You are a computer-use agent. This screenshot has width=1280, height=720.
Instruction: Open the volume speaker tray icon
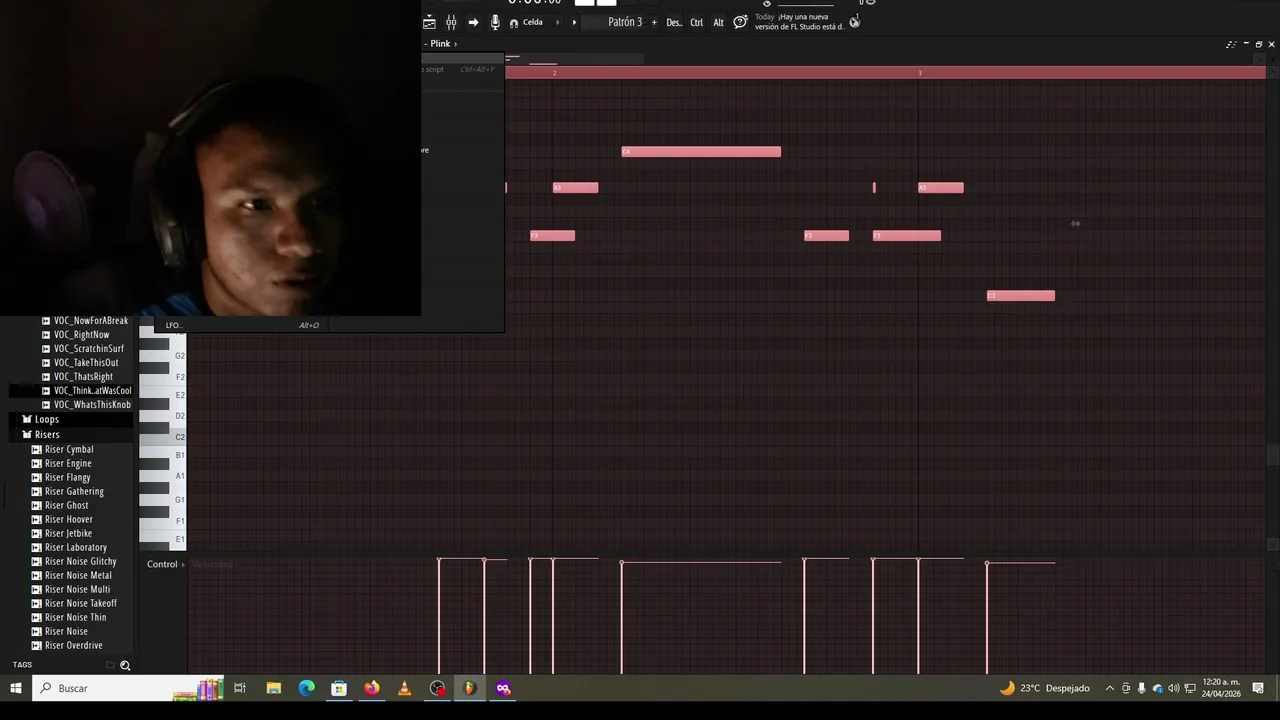tap(1174, 688)
